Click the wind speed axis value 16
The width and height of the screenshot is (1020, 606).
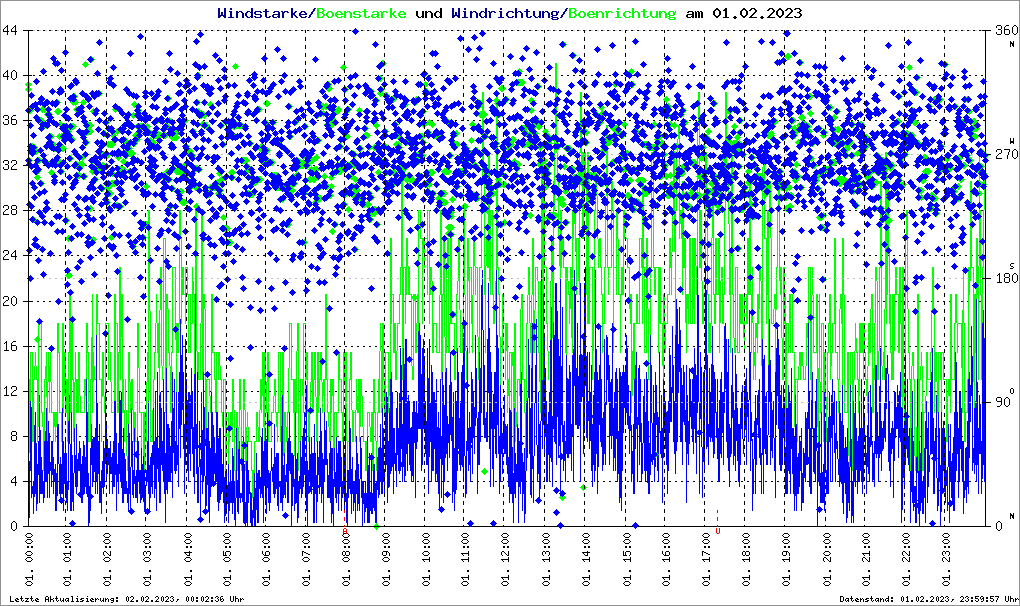pyautogui.click(x=10, y=346)
